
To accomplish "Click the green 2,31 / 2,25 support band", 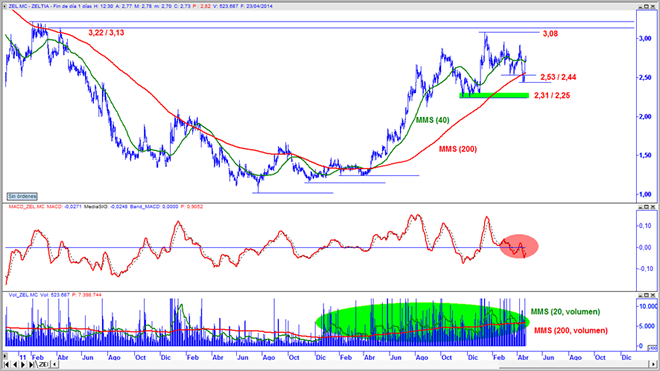I will click(x=494, y=96).
